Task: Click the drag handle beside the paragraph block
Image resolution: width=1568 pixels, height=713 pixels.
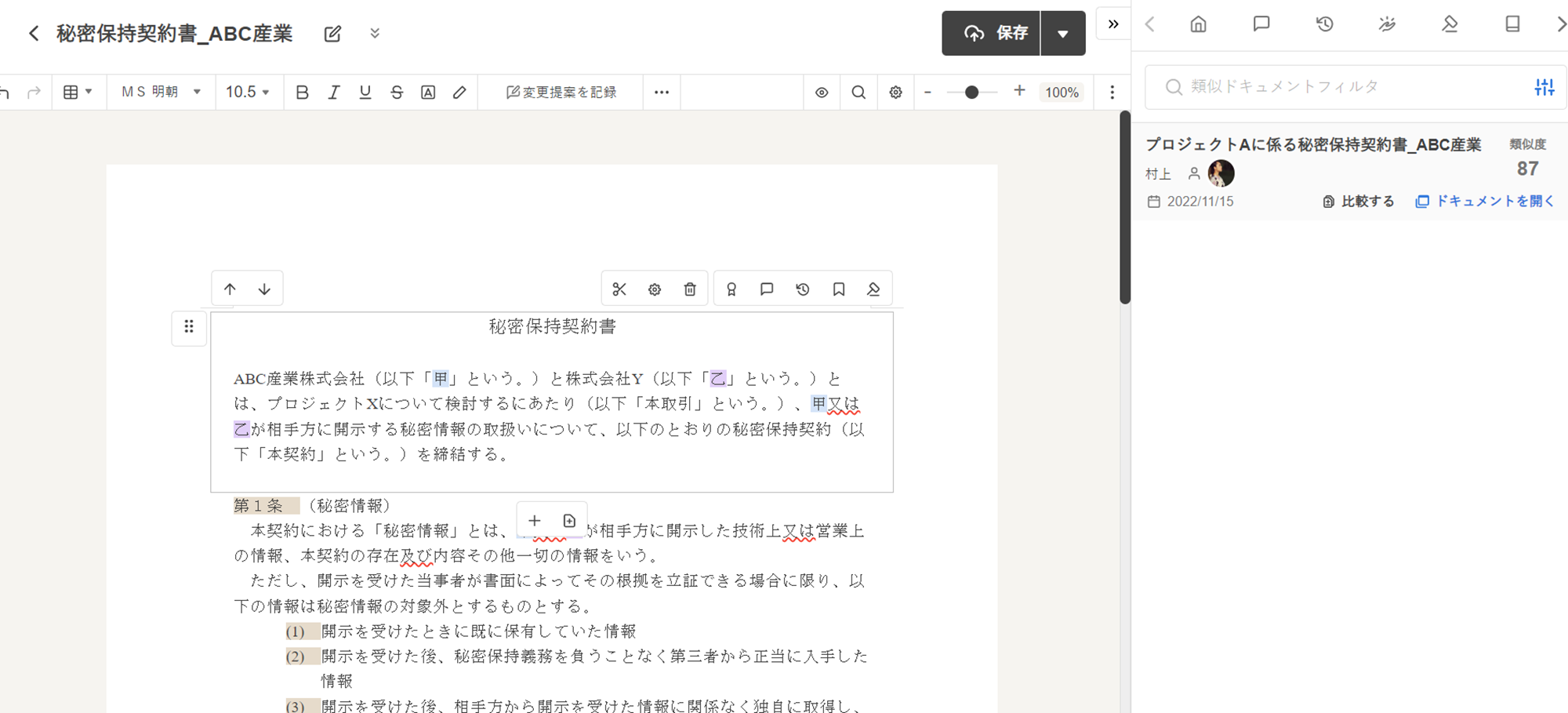Action: [x=189, y=327]
